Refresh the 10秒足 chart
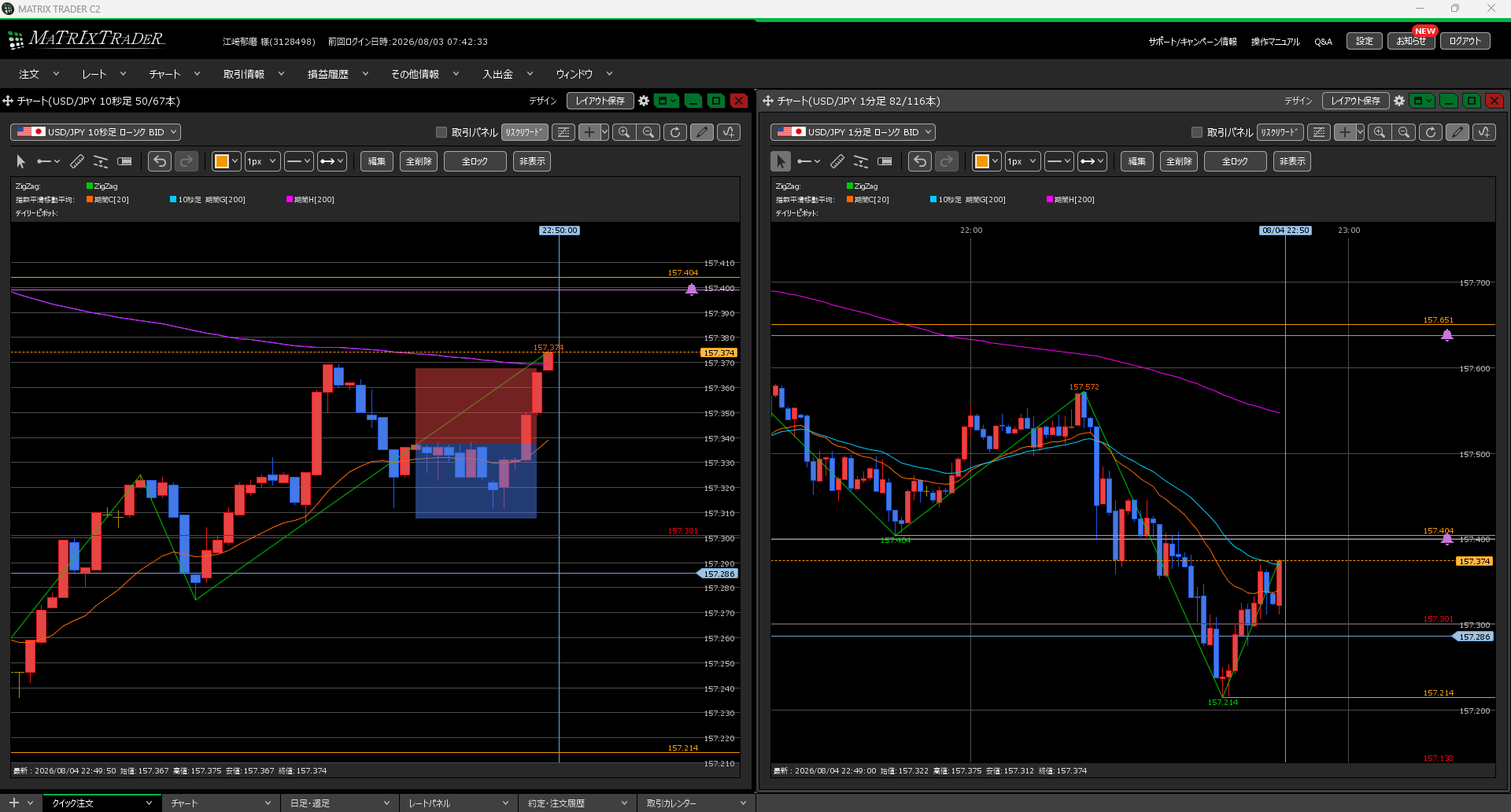 click(675, 132)
